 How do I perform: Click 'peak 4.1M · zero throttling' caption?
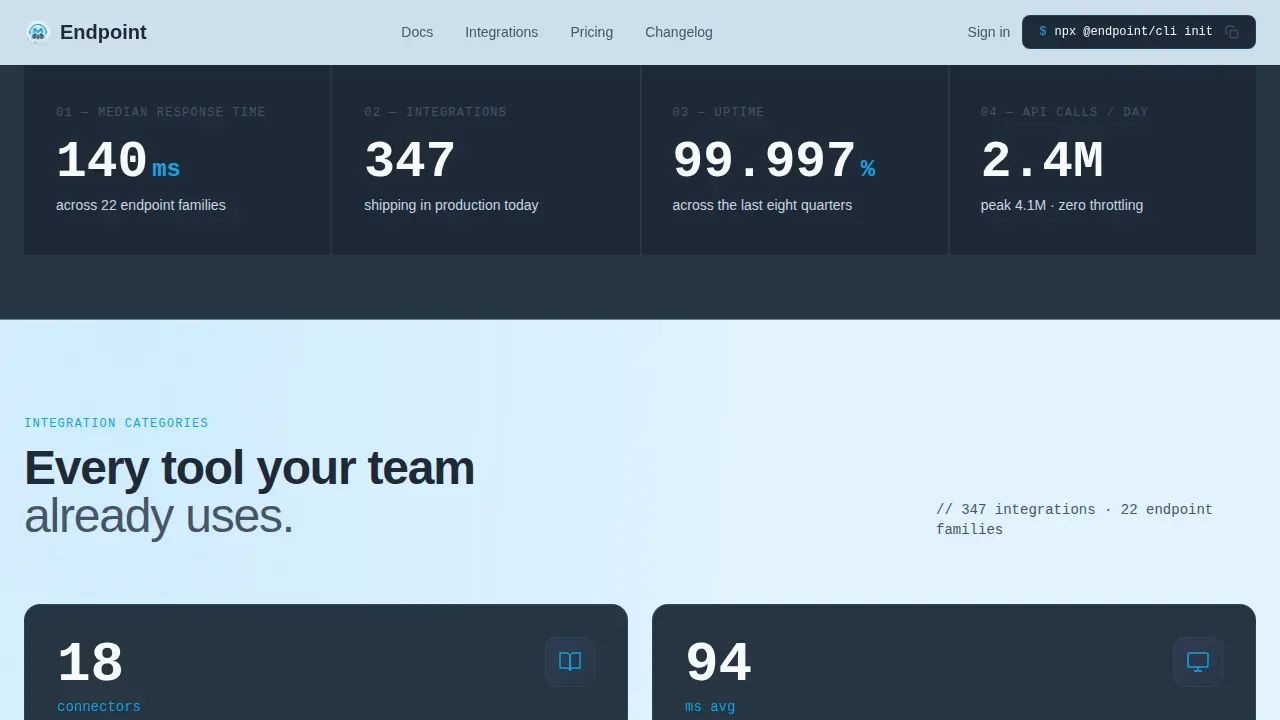point(1062,205)
